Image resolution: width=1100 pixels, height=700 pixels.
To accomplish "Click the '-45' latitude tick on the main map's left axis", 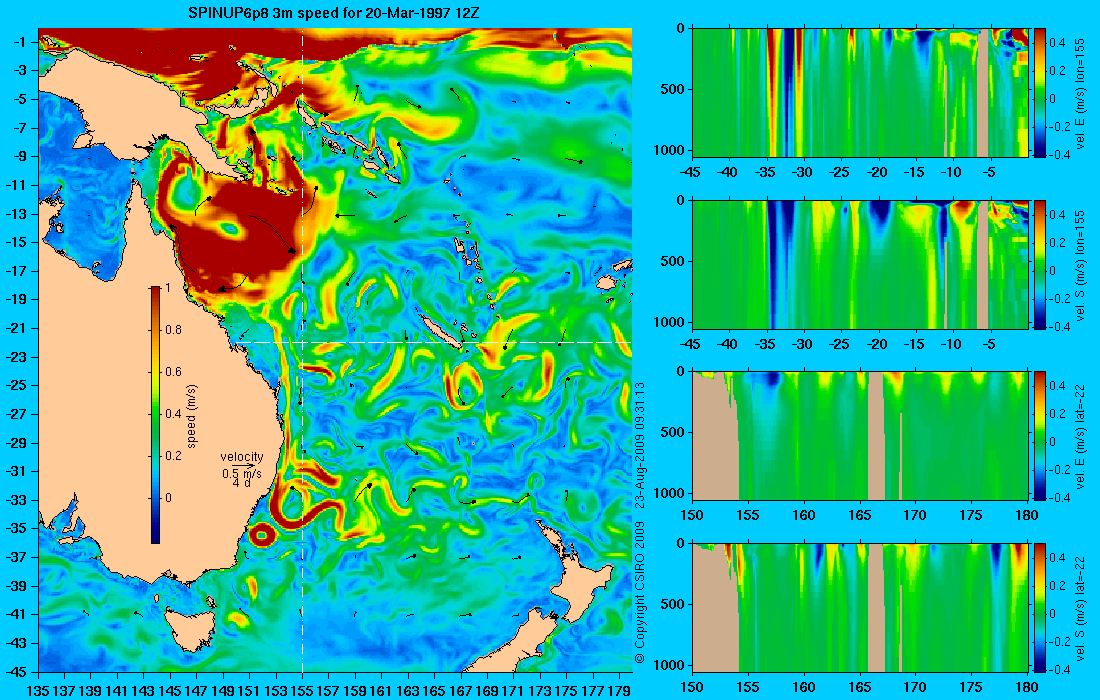I will click(18, 671).
